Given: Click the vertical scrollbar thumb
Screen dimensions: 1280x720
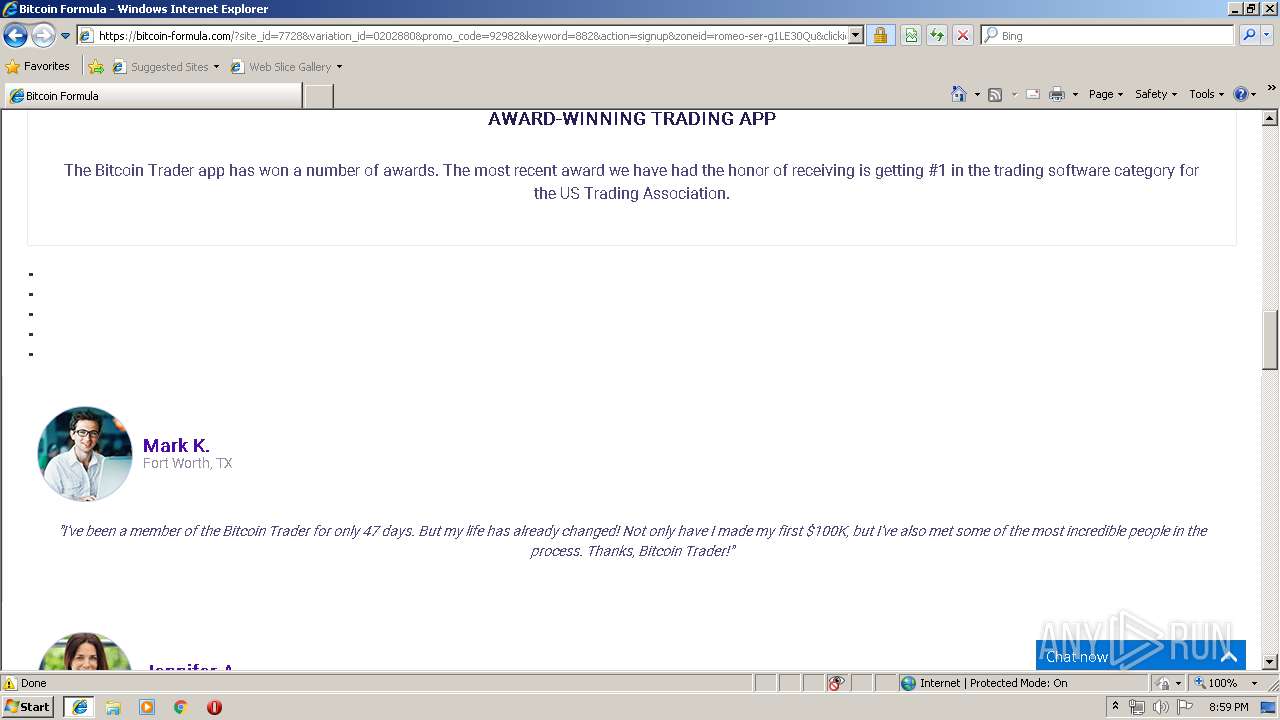Looking at the screenshot, I should click(x=1270, y=340).
